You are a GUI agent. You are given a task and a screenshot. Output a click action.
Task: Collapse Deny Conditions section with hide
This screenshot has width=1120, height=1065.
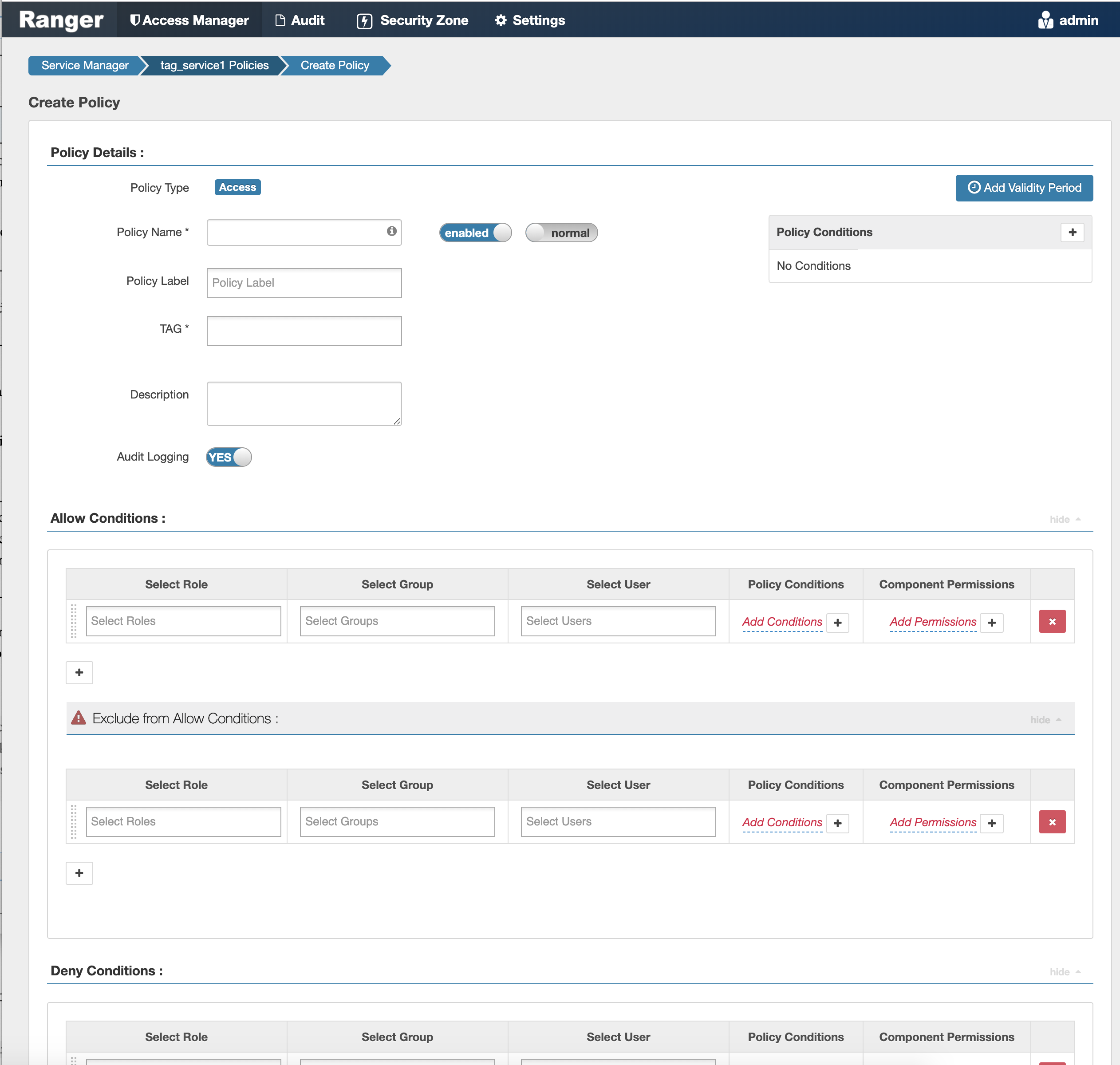pos(1064,972)
